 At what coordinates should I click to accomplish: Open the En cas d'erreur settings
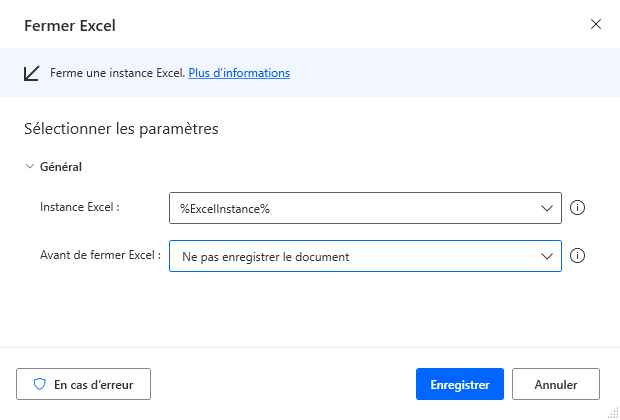point(83,383)
